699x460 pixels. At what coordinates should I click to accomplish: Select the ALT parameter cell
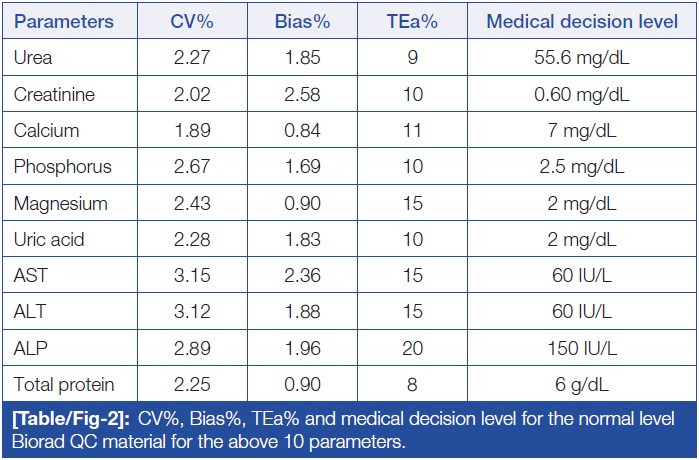click(x=29, y=310)
